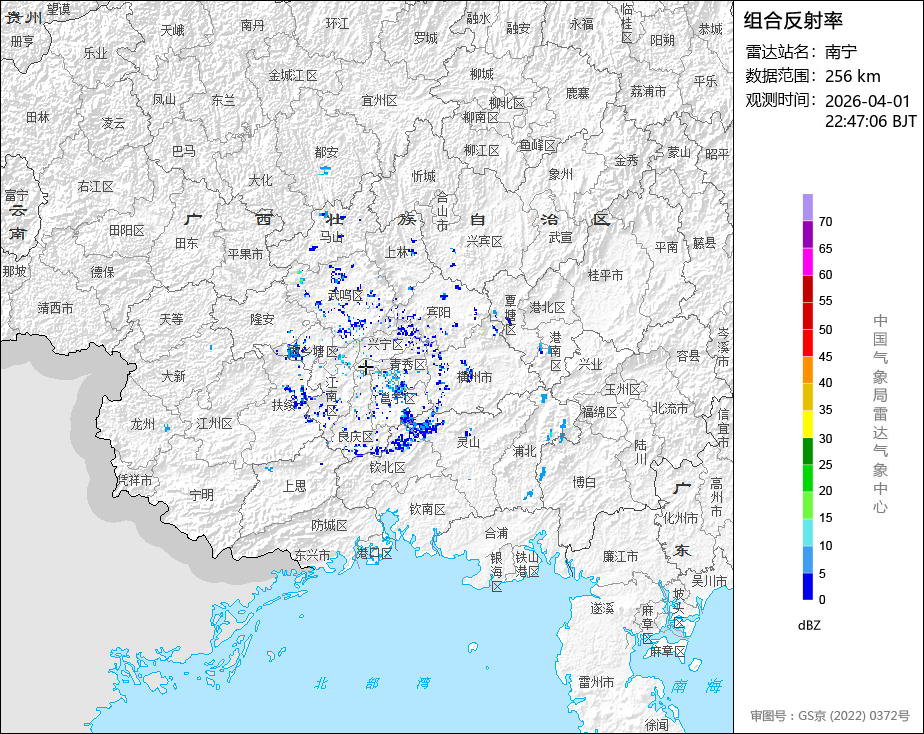
Task: Click the '兴宾区' map label
Action: point(484,241)
